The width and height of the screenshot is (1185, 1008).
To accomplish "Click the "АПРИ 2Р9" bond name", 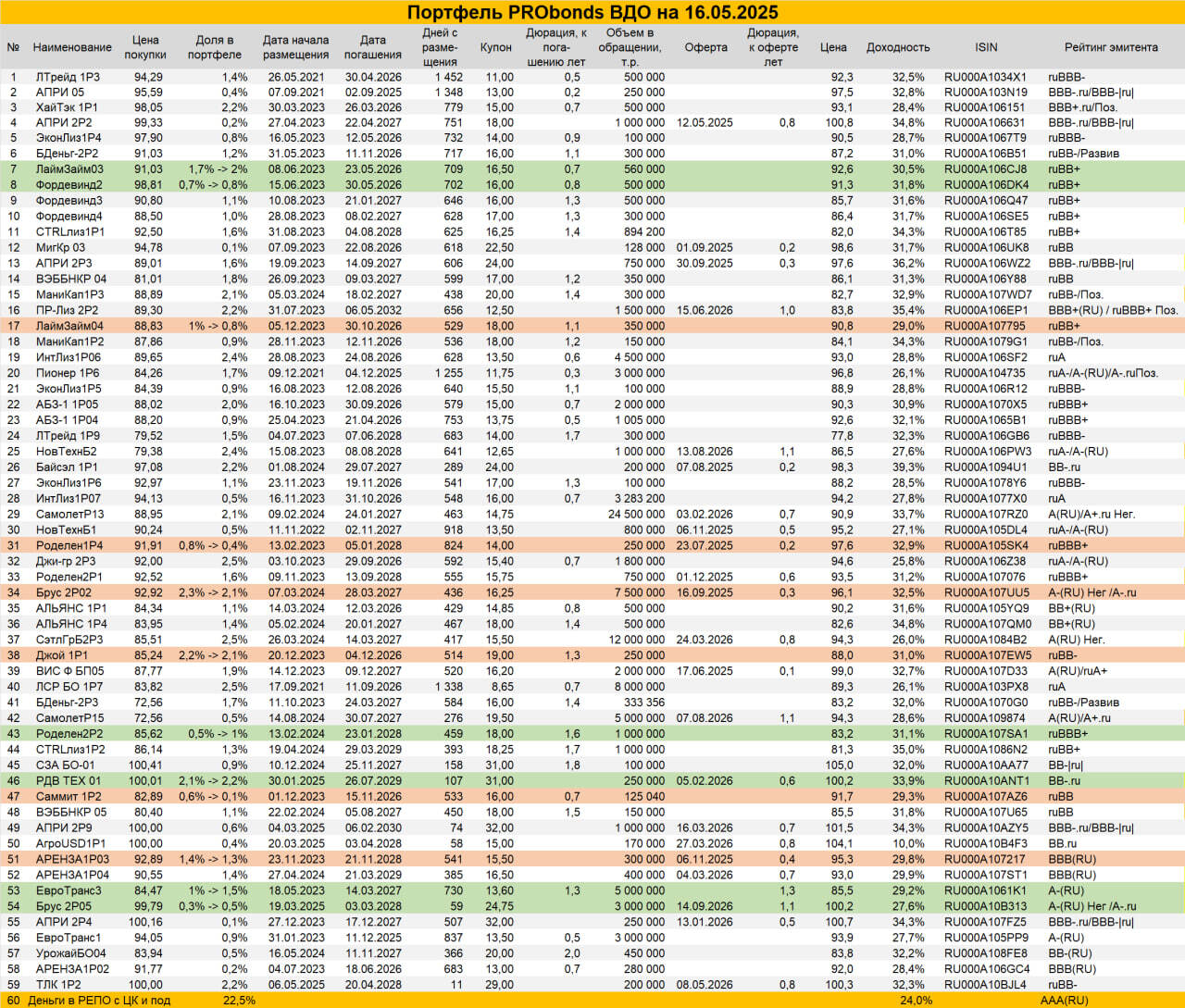I will point(64,828).
